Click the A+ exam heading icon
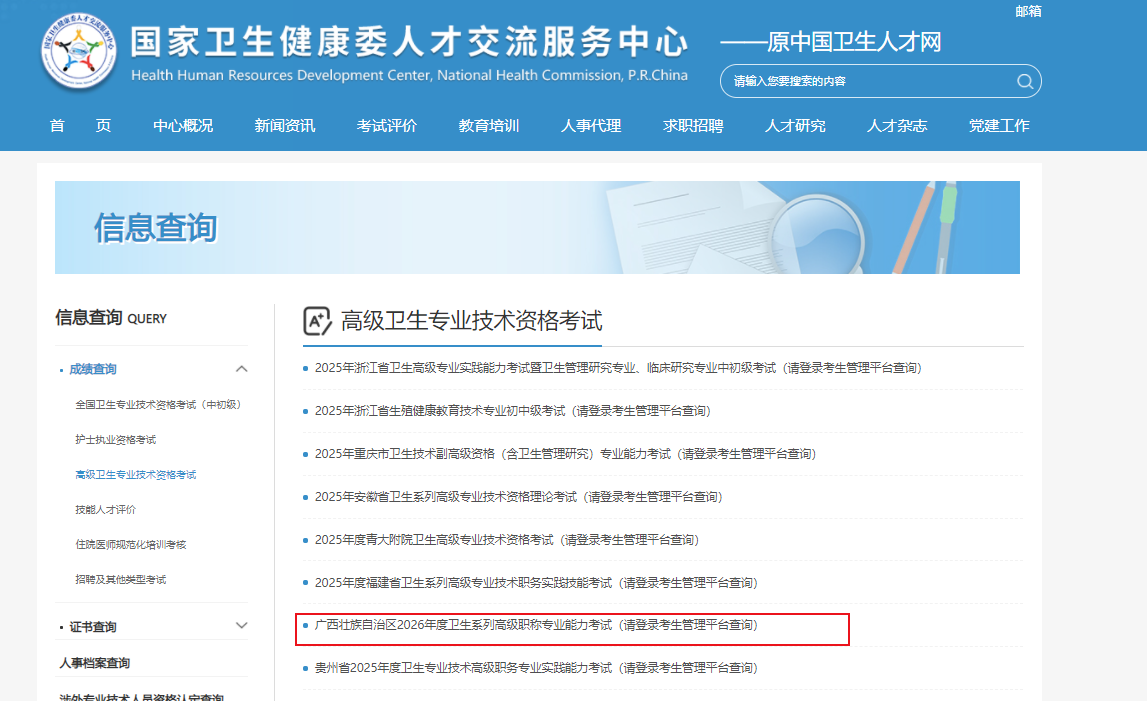The image size is (1147, 701). (317, 321)
